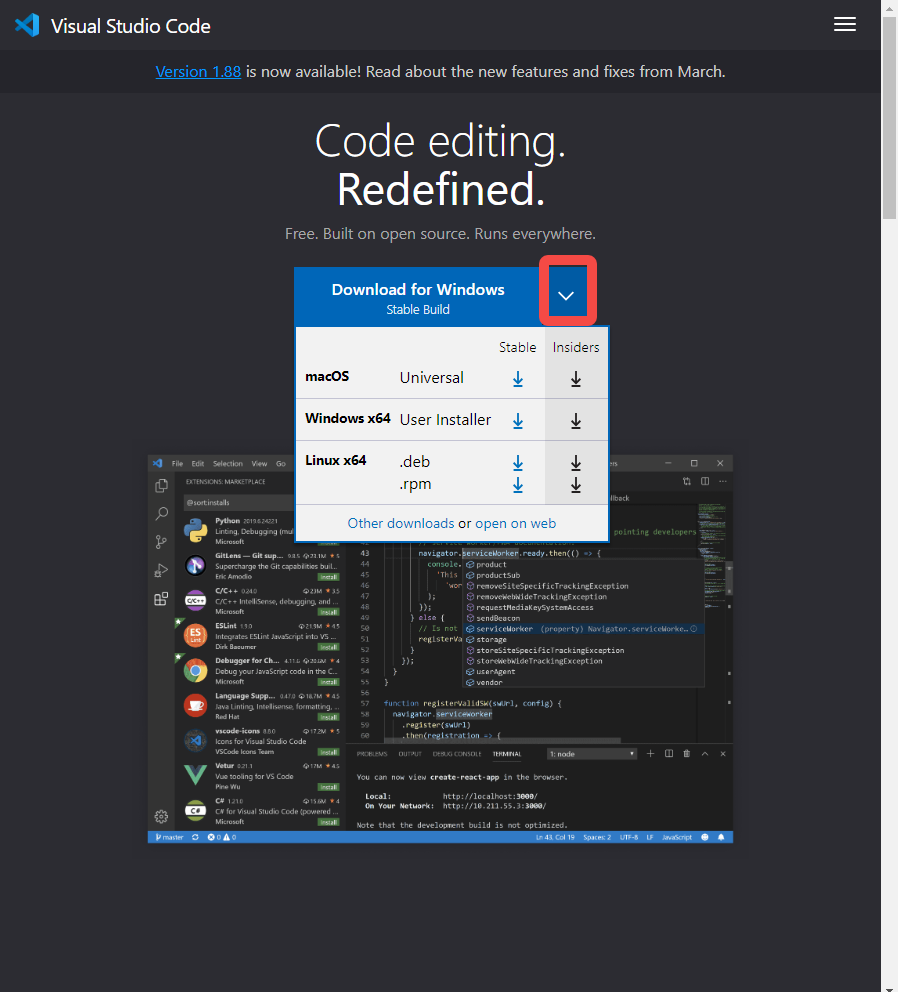Click Source Control icon in the editor screenshot
Viewport: 898px width, 992px height.
click(x=161, y=542)
